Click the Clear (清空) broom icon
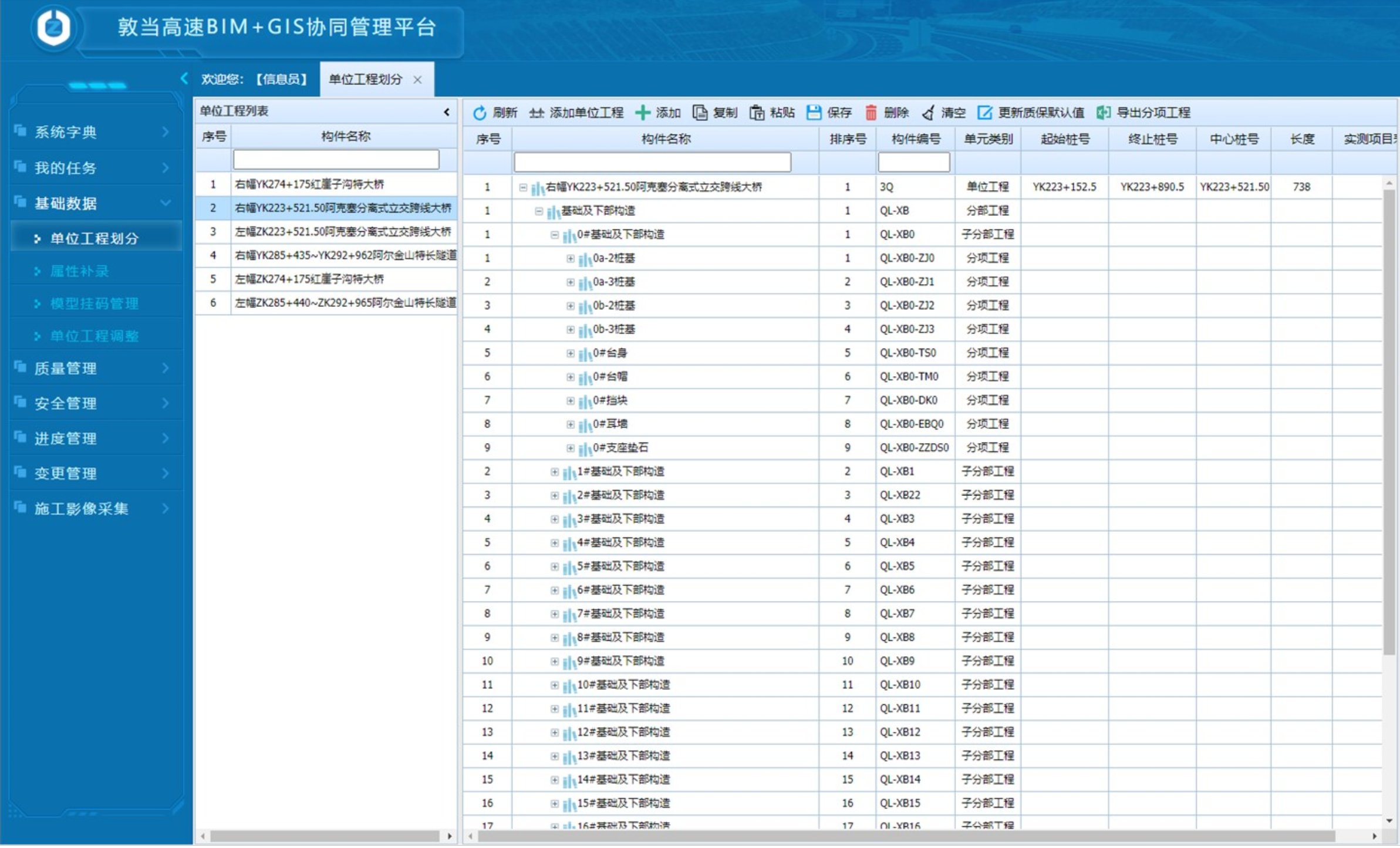Viewport: 1400px width, 848px height. (x=928, y=113)
